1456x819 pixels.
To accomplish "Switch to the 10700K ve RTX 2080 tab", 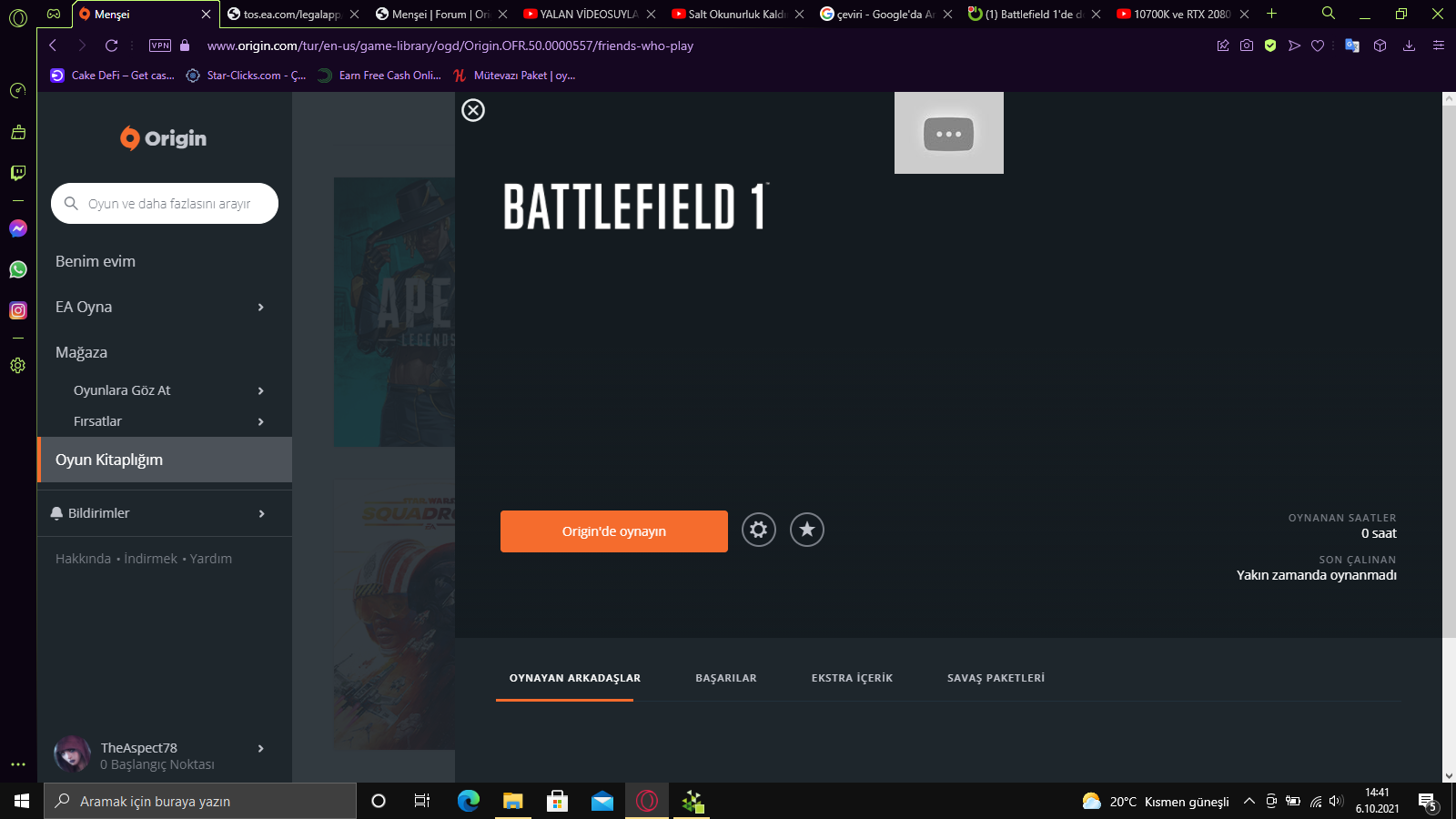I will point(1182,15).
